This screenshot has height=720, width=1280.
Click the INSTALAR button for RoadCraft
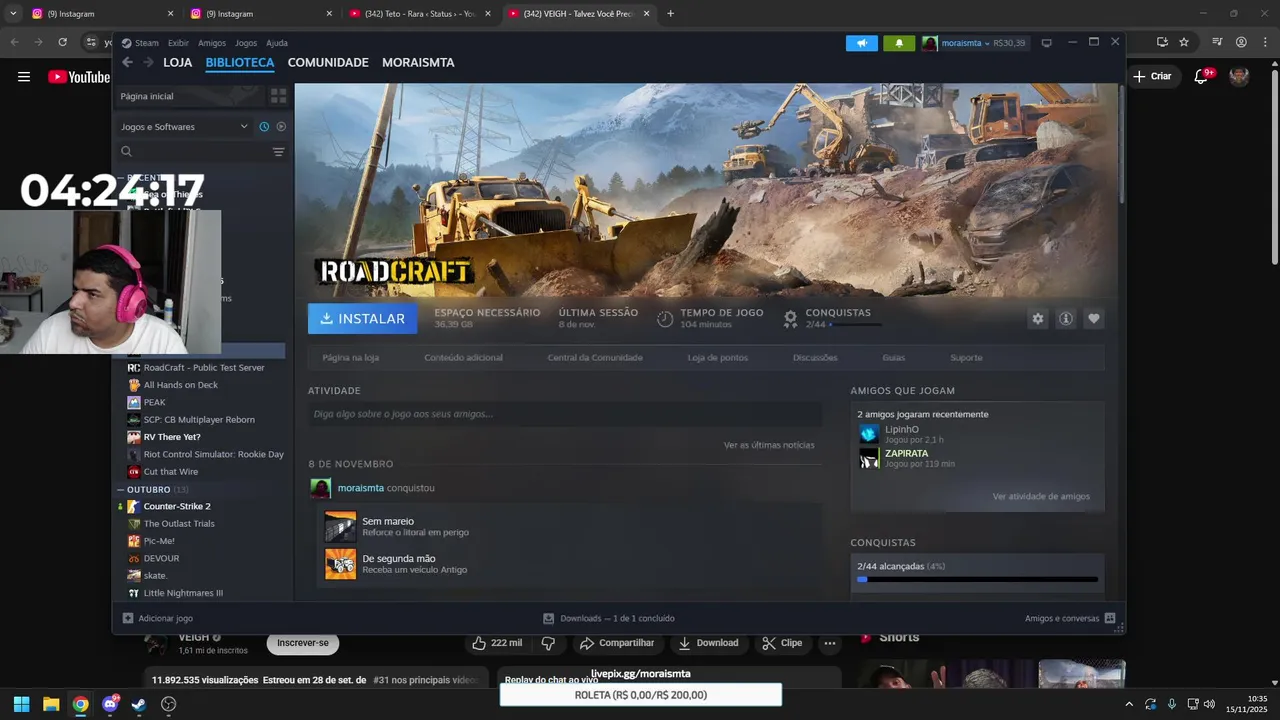point(363,319)
